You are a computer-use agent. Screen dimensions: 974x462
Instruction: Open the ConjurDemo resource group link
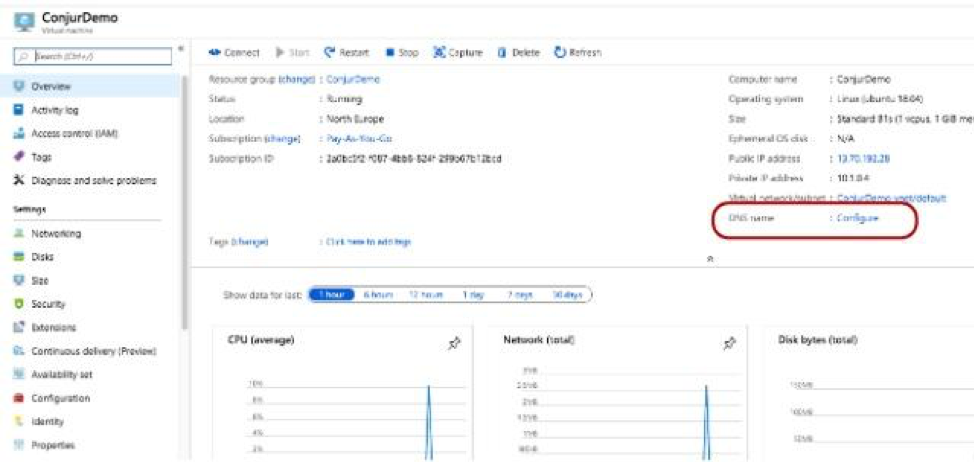coord(353,79)
